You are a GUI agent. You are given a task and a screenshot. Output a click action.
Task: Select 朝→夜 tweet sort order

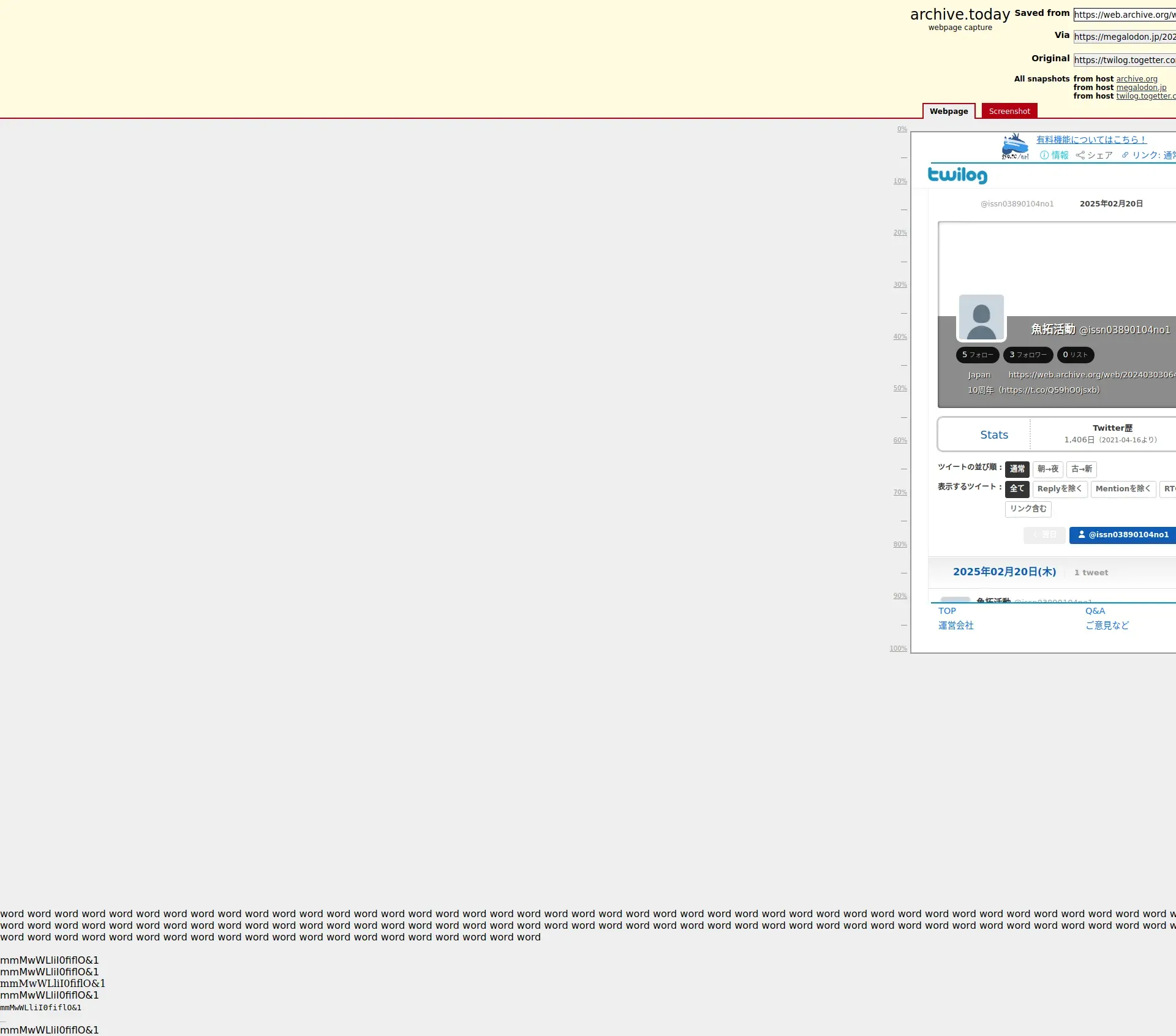tap(1047, 469)
